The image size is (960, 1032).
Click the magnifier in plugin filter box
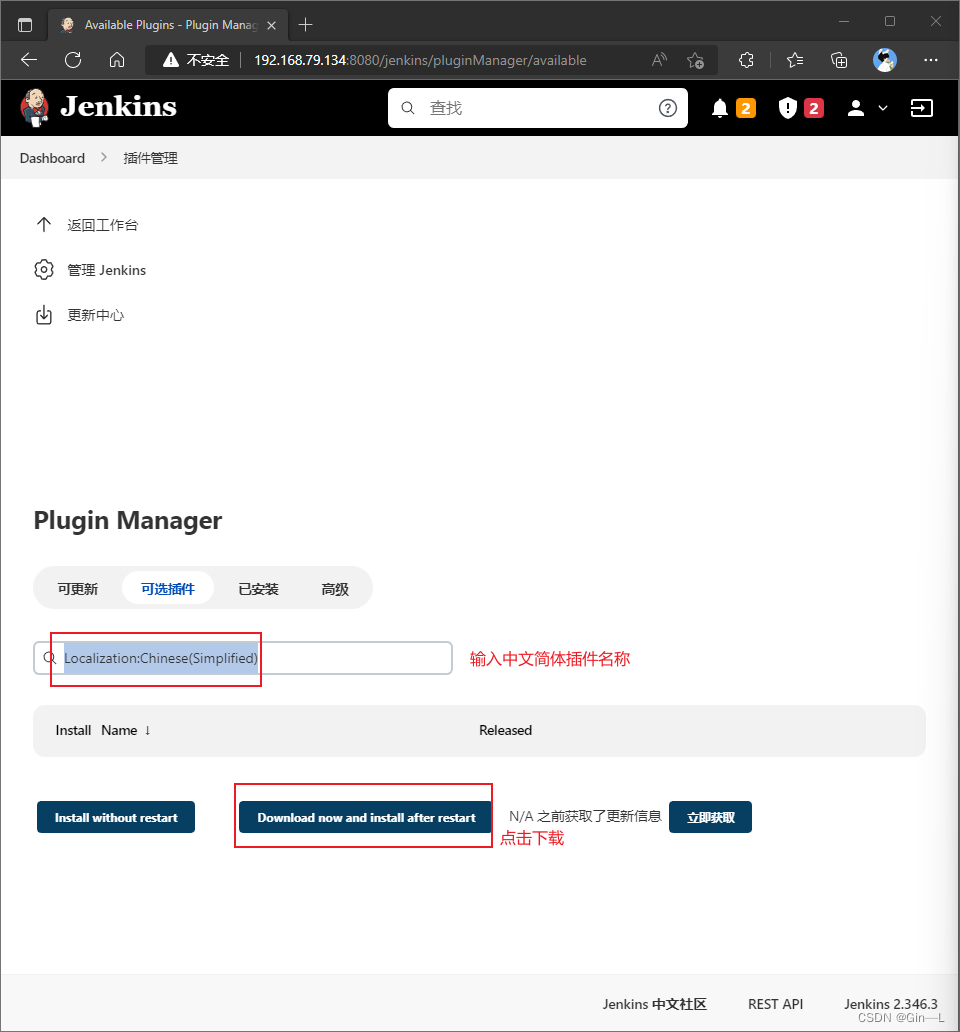49,658
